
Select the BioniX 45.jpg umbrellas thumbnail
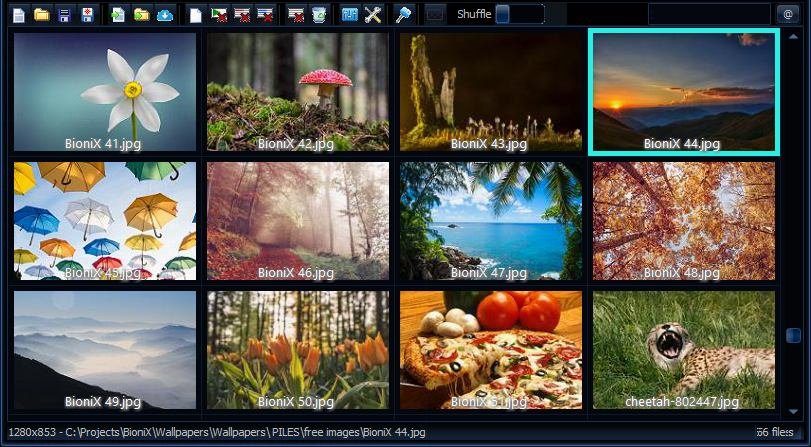105,220
